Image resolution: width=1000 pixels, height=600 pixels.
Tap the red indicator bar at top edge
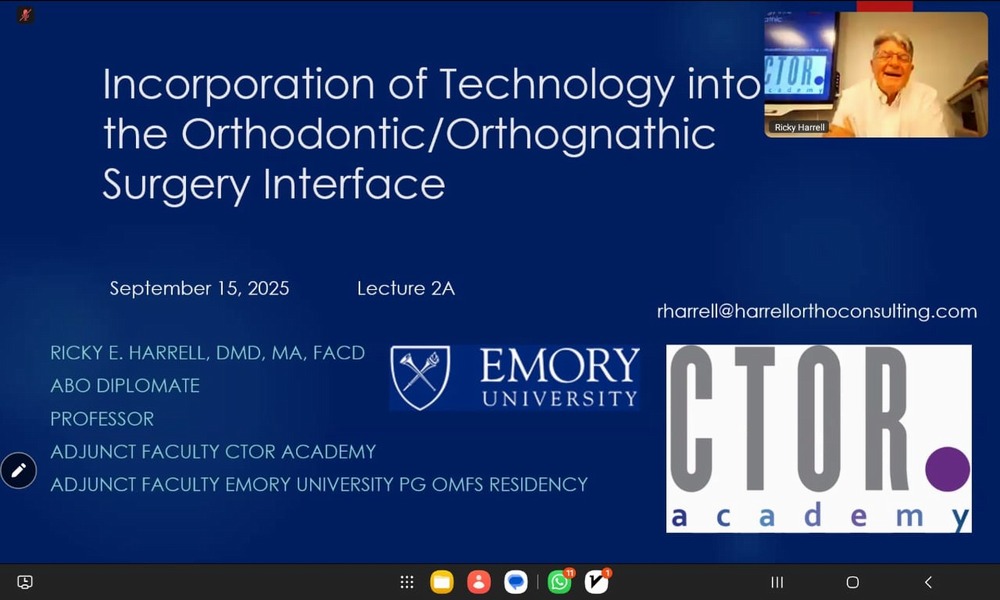(x=884, y=5)
